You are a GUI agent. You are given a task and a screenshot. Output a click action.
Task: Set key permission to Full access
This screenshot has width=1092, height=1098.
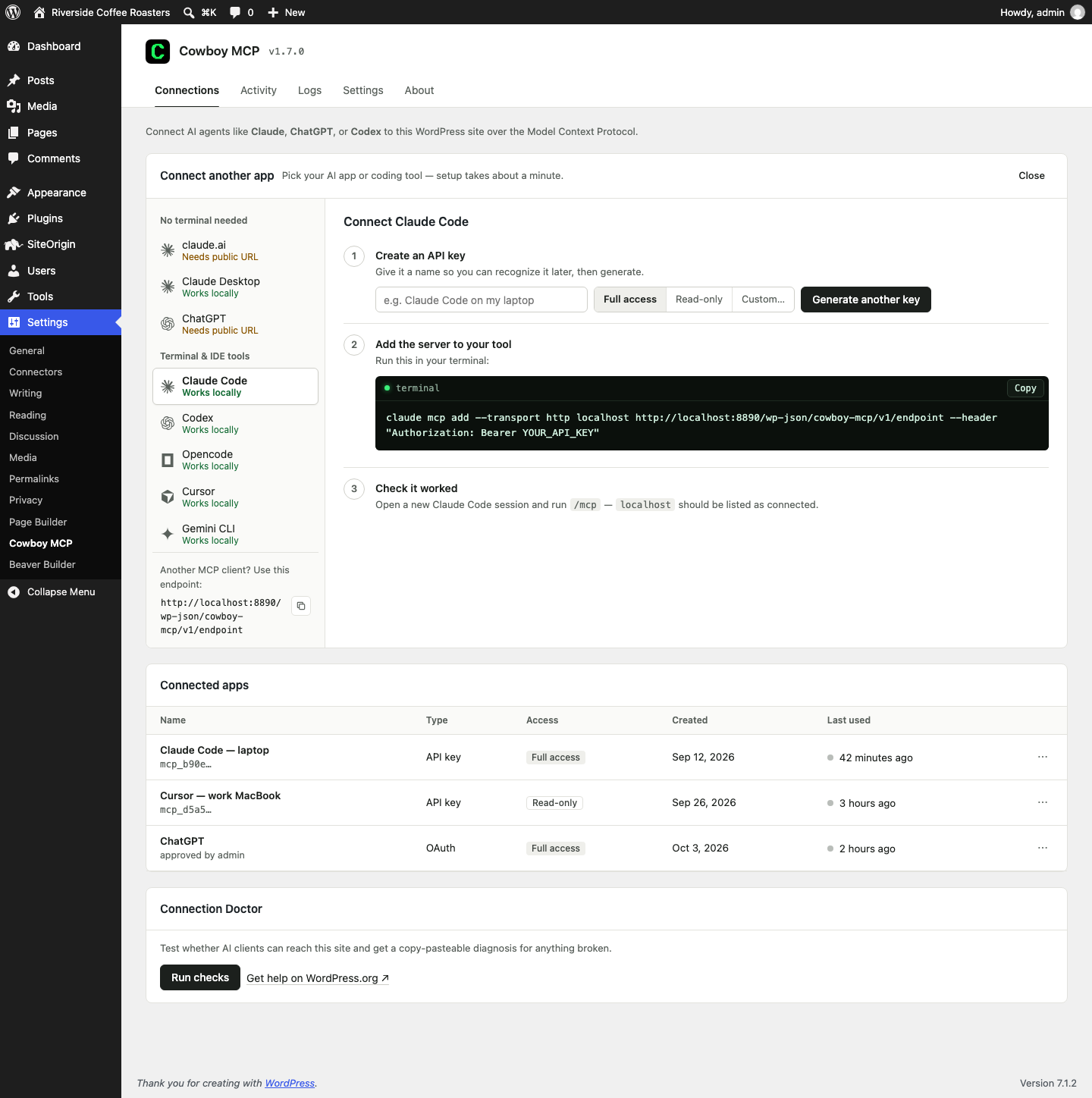tap(630, 300)
